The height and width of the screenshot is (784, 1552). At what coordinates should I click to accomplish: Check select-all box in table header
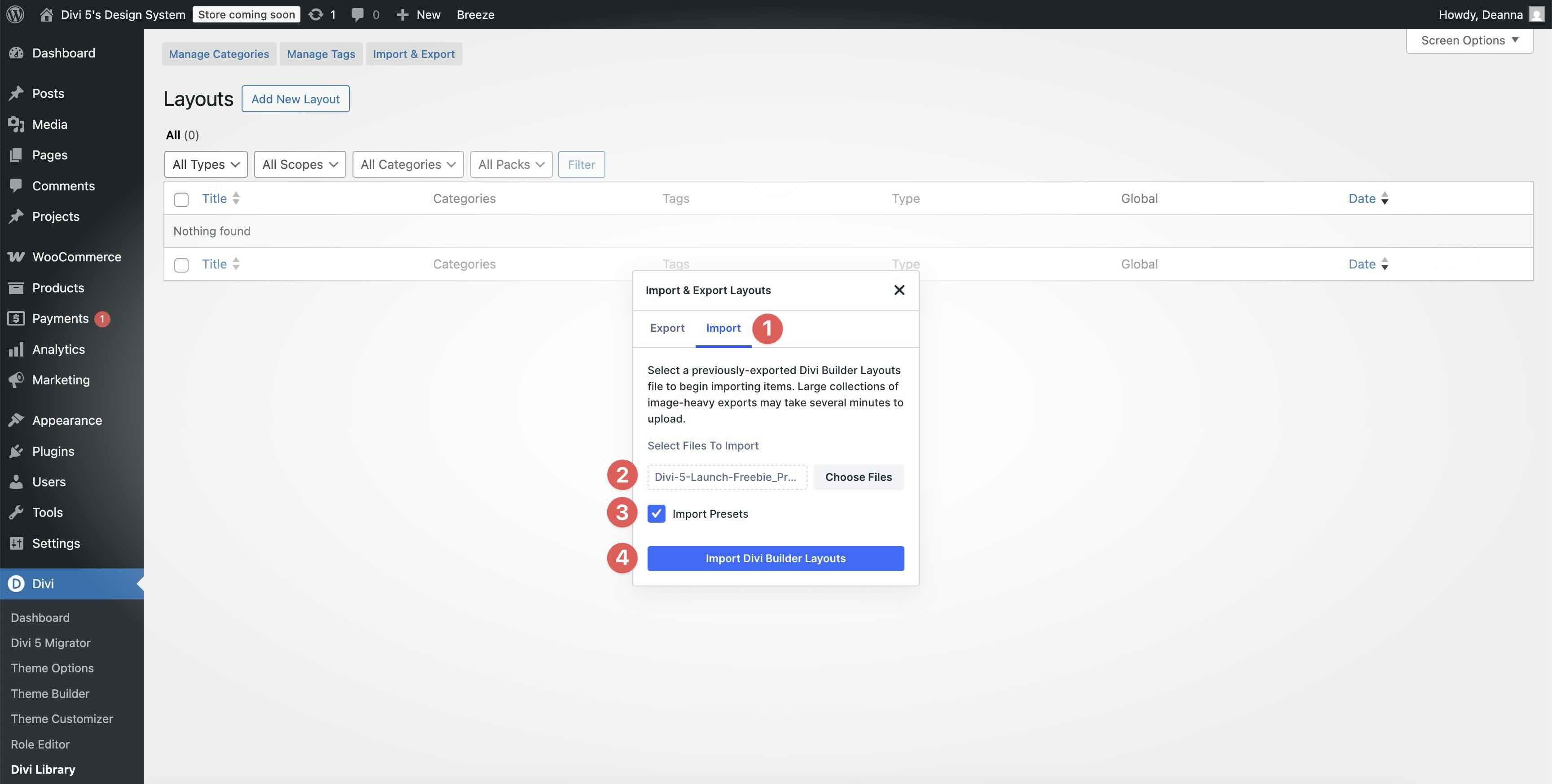pyautogui.click(x=181, y=199)
